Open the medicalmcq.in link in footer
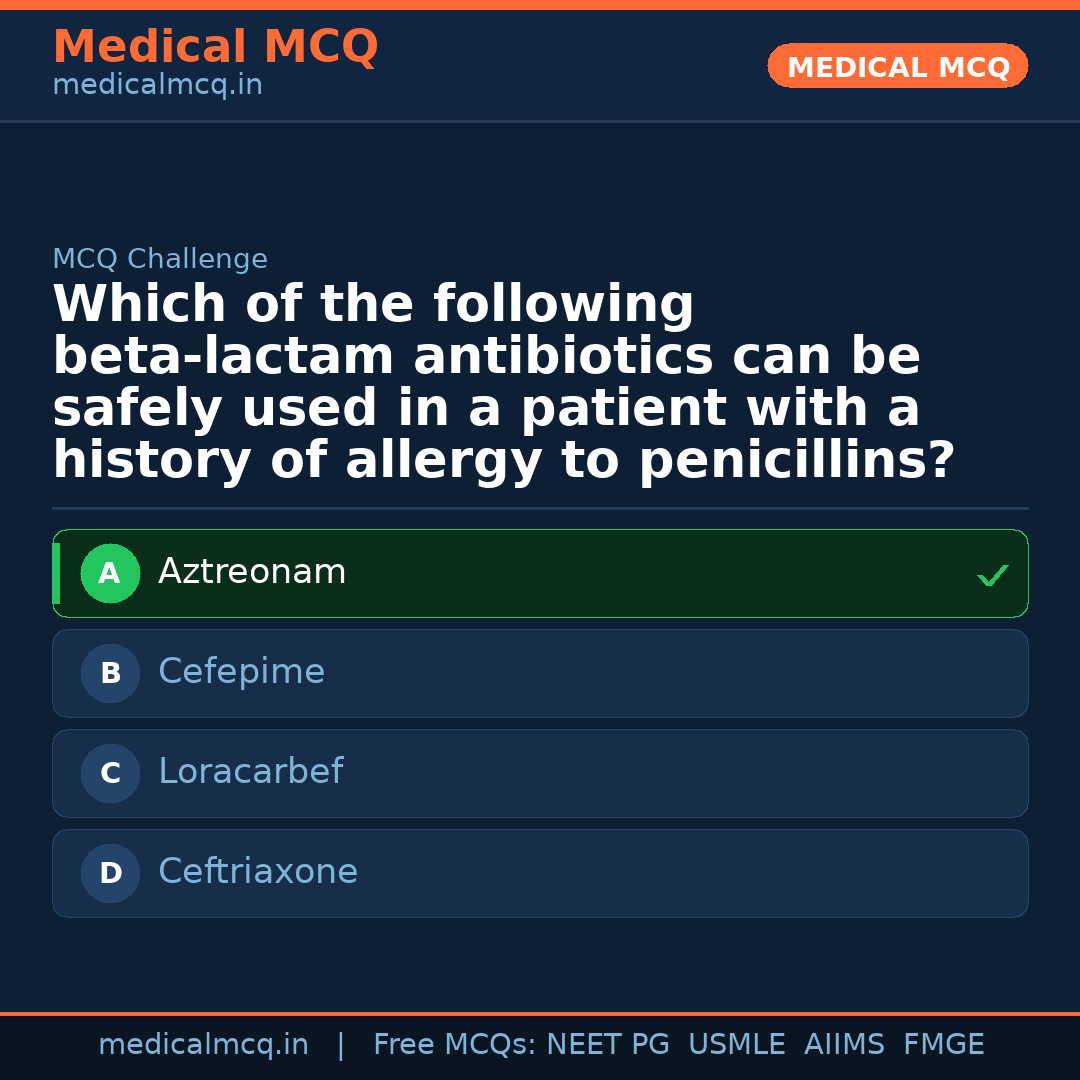 (203, 1045)
